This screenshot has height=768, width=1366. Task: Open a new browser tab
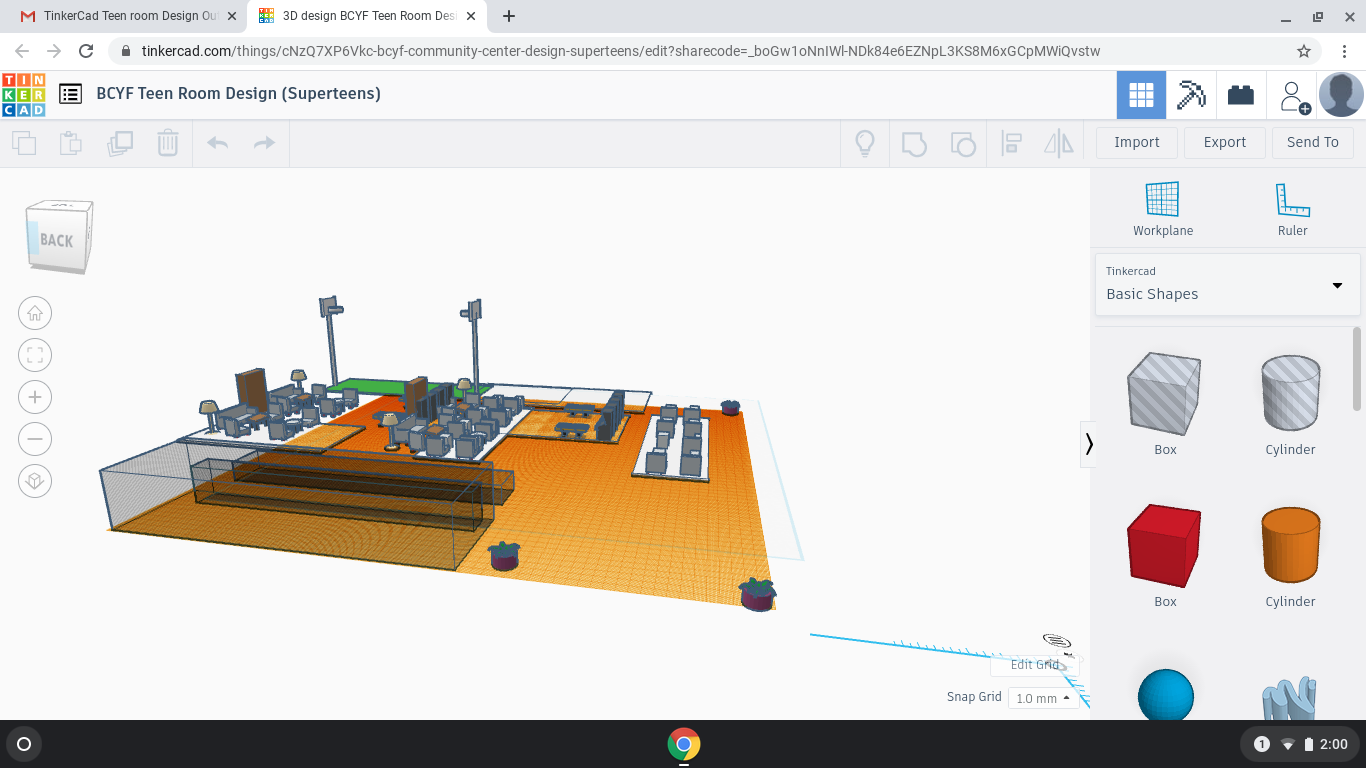pyautogui.click(x=509, y=16)
